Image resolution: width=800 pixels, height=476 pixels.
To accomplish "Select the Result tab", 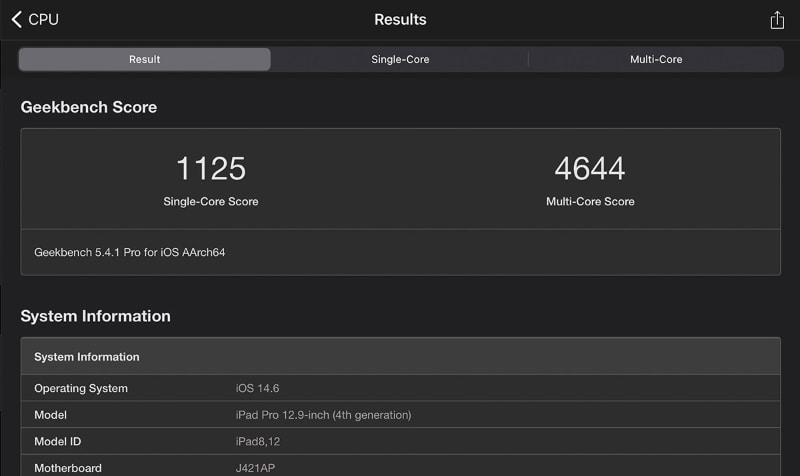I will (x=144, y=59).
